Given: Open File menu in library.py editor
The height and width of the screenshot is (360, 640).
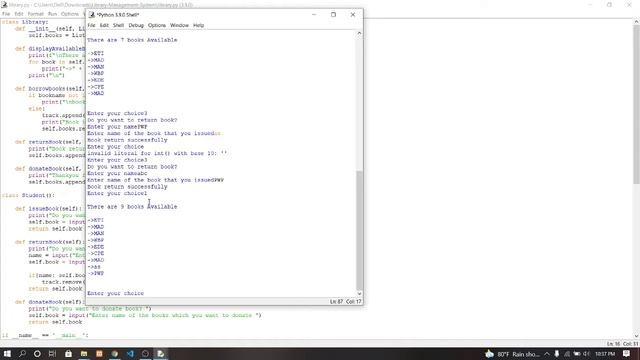Looking at the screenshot, I should 6,14.
